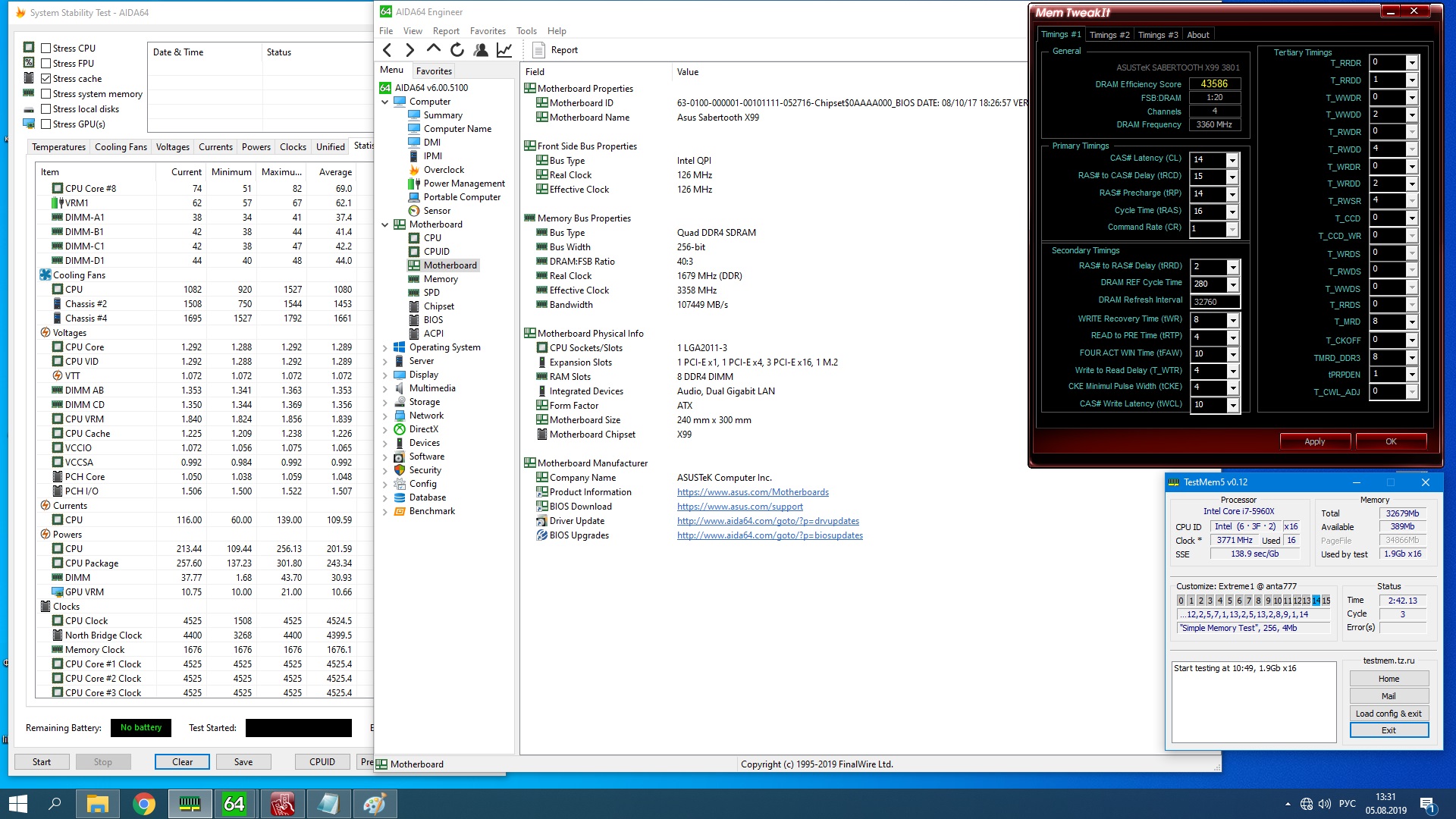Click the Refresh icon in AIDA64 toolbar

click(x=457, y=50)
